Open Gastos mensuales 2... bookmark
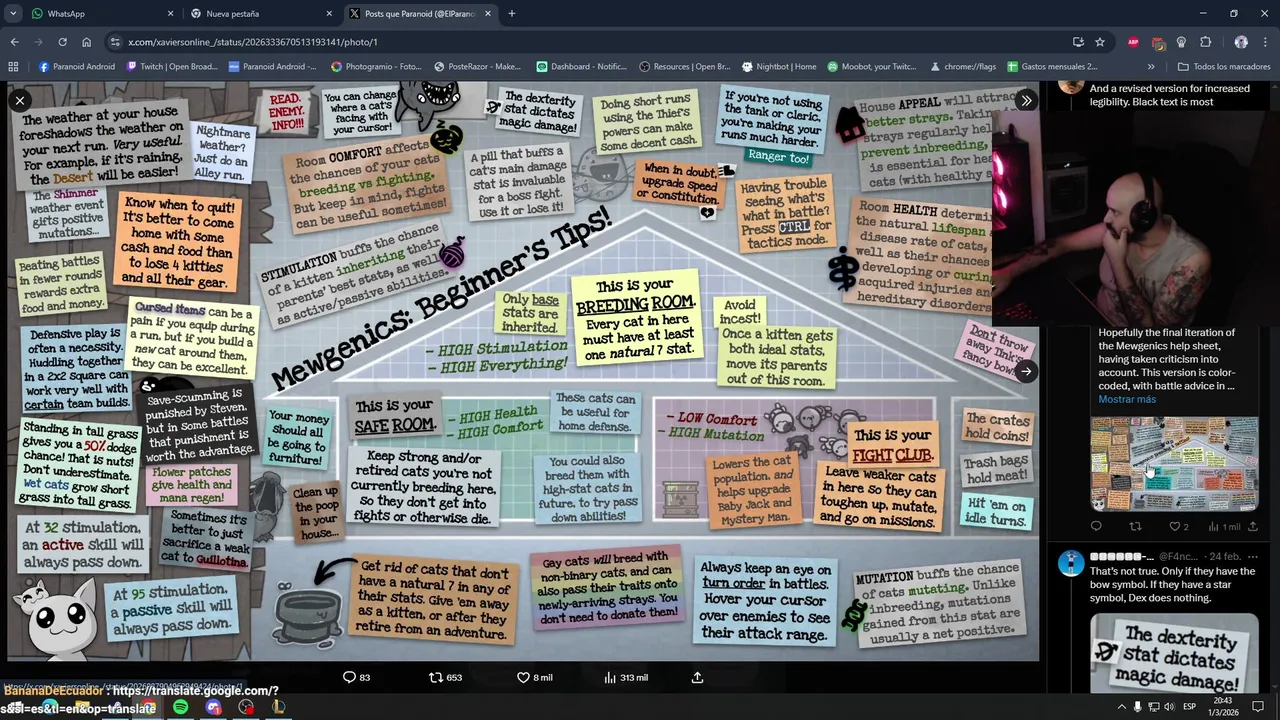Image resolution: width=1280 pixels, height=720 pixels. coord(1052,67)
